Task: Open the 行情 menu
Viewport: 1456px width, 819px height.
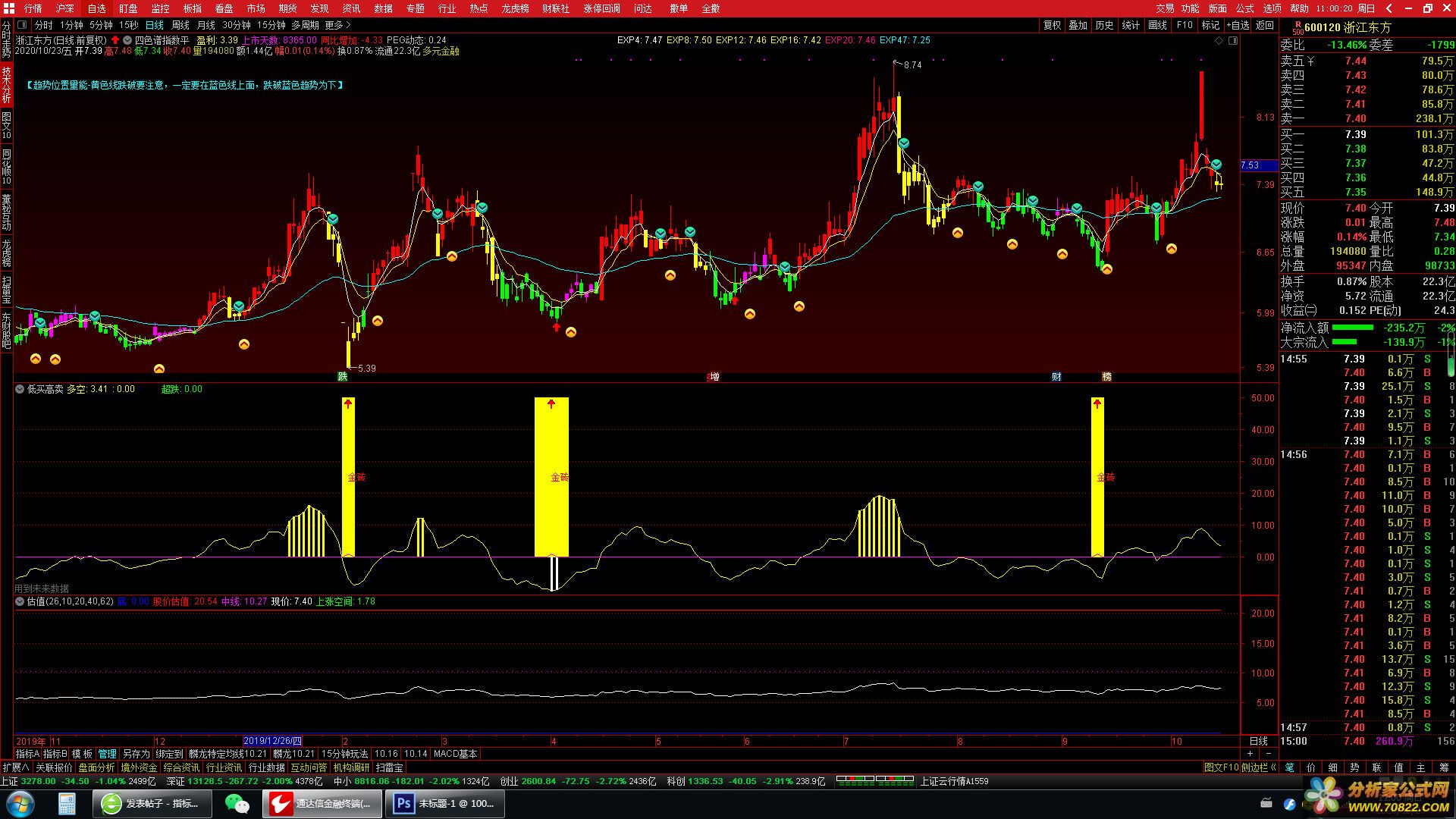Action: 33,8
